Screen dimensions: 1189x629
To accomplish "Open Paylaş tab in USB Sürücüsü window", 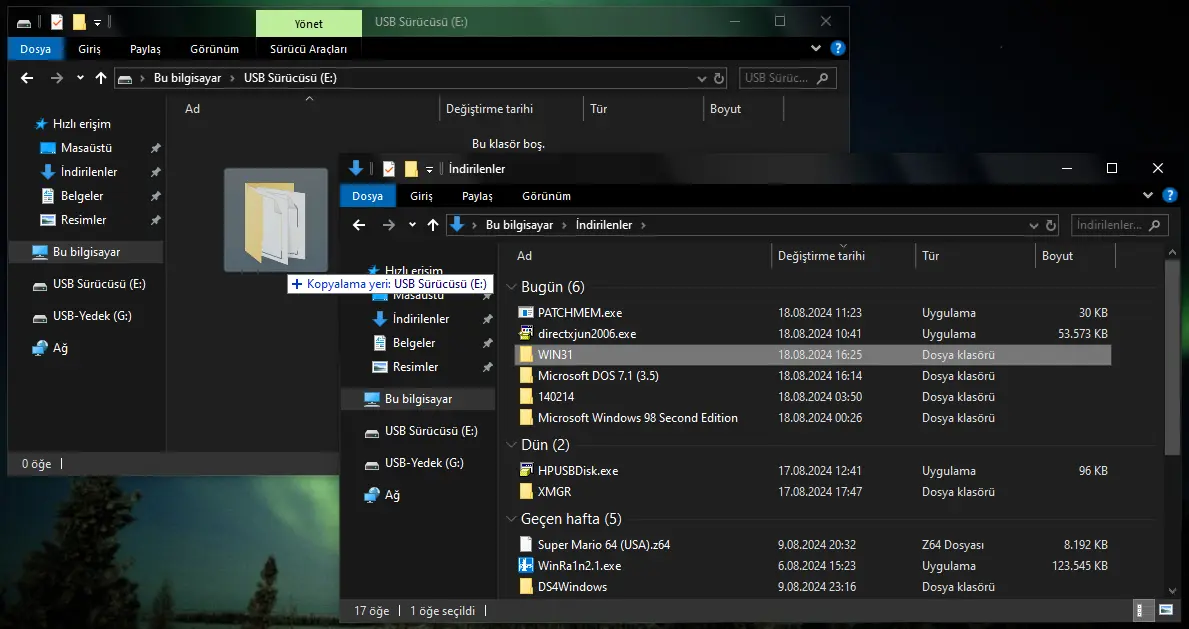I will point(145,49).
